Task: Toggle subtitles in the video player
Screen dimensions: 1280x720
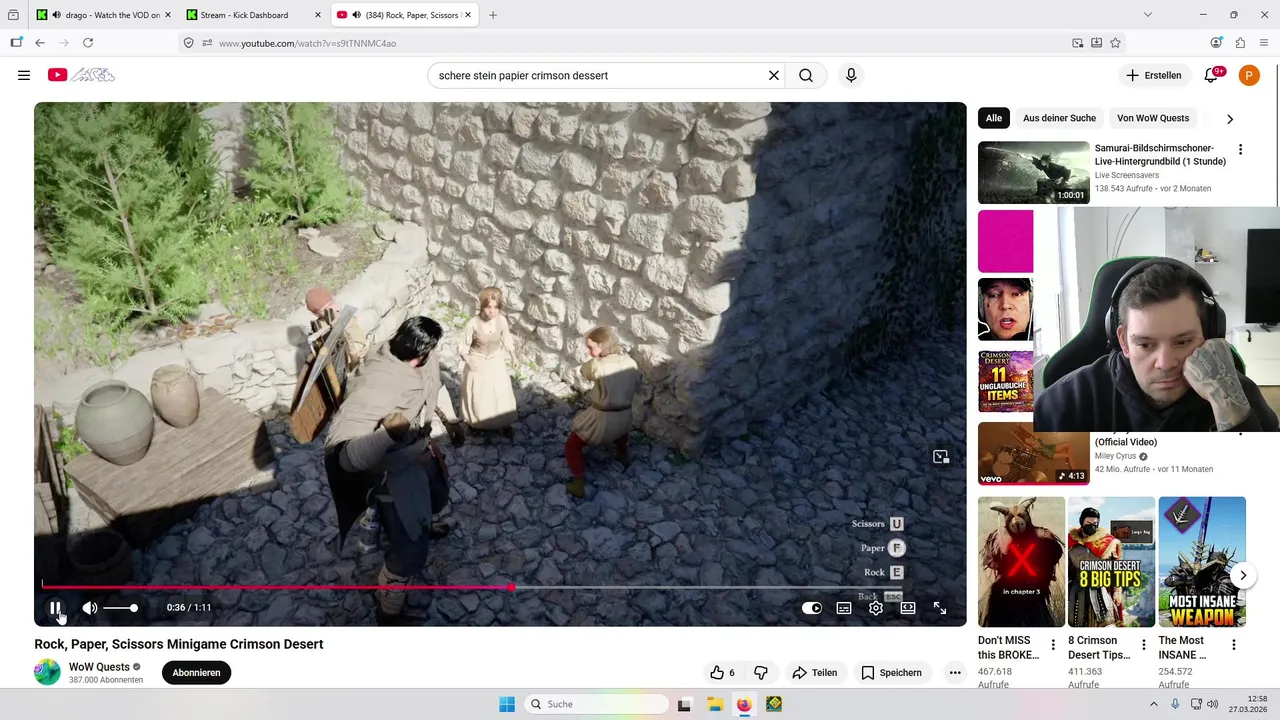Action: click(x=844, y=608)
